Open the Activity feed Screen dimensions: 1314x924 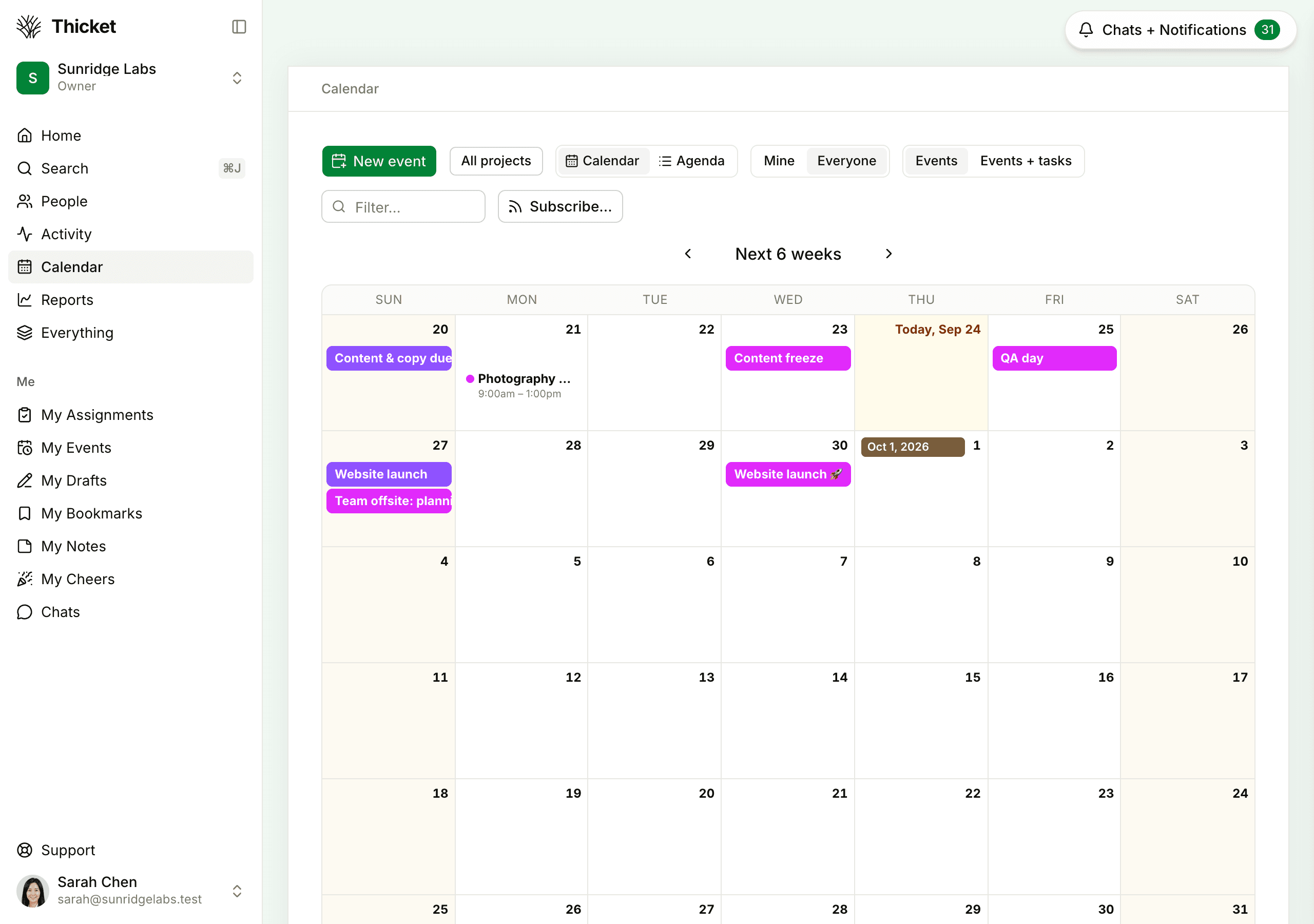click(x=130, y=234)
